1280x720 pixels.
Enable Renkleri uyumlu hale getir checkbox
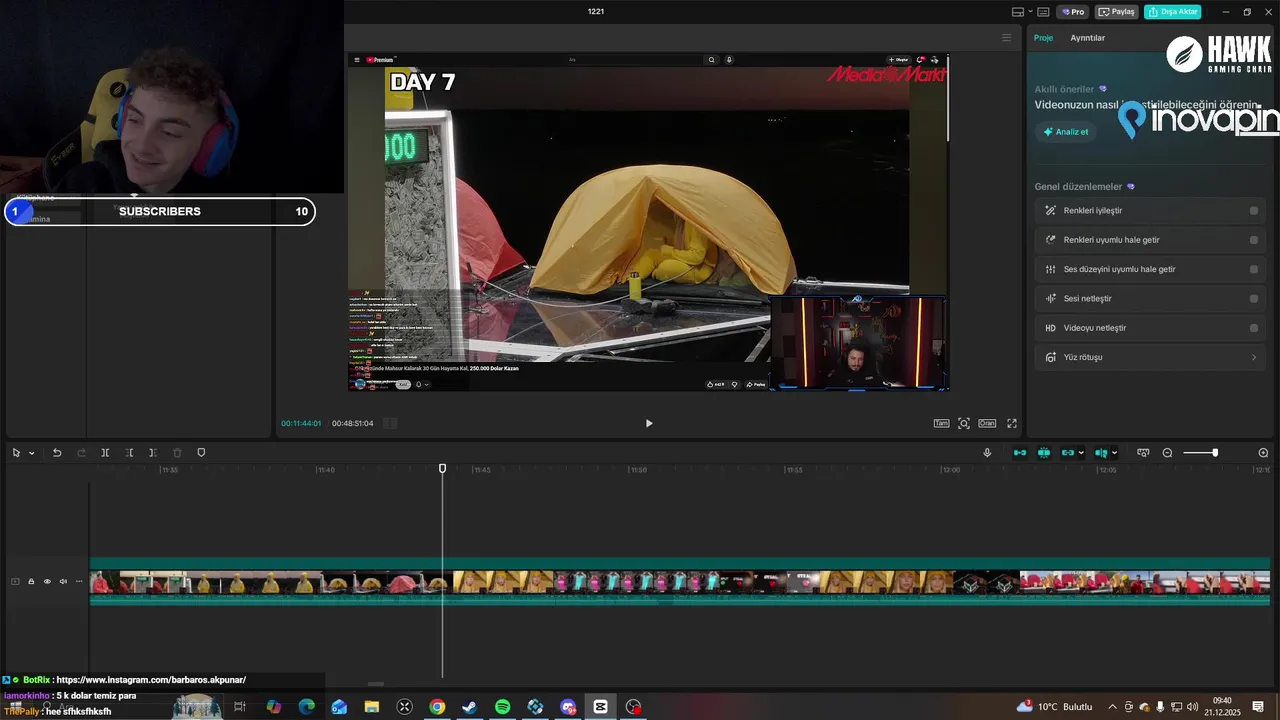(1254, 240)
